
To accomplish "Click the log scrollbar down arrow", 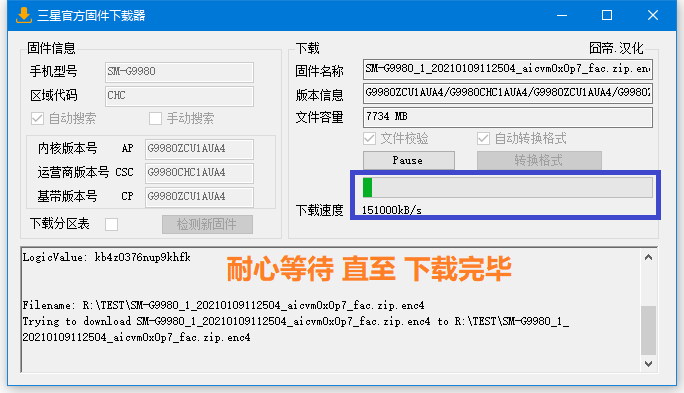I will click(648, 363).
